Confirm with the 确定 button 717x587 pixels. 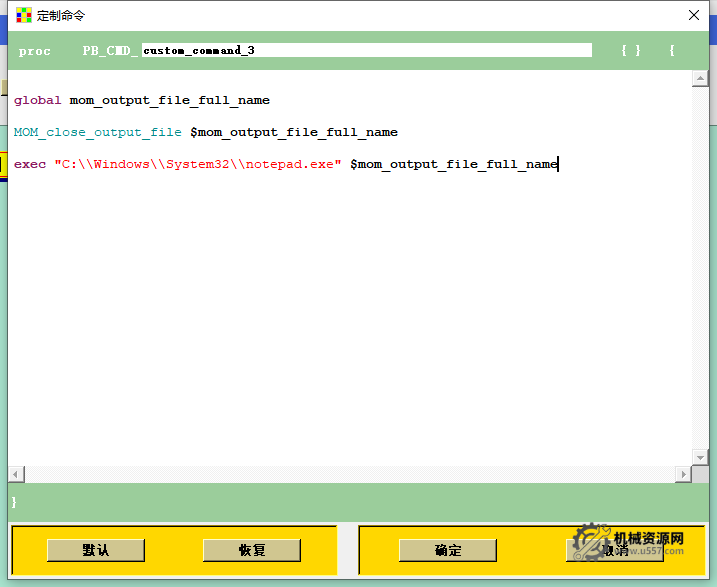(448, 550)
